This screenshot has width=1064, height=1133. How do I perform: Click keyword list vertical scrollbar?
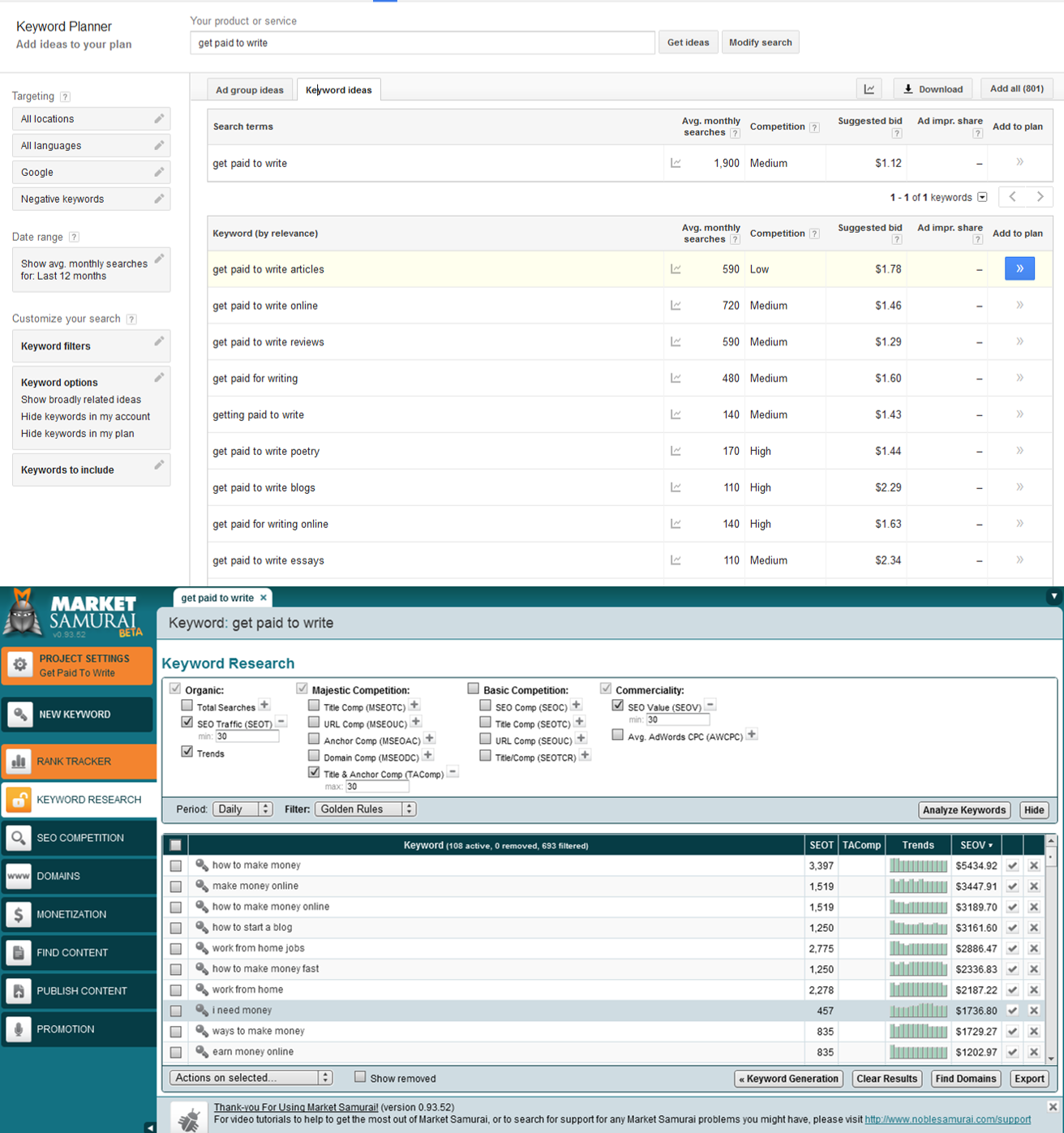[x=1051, y=949]
